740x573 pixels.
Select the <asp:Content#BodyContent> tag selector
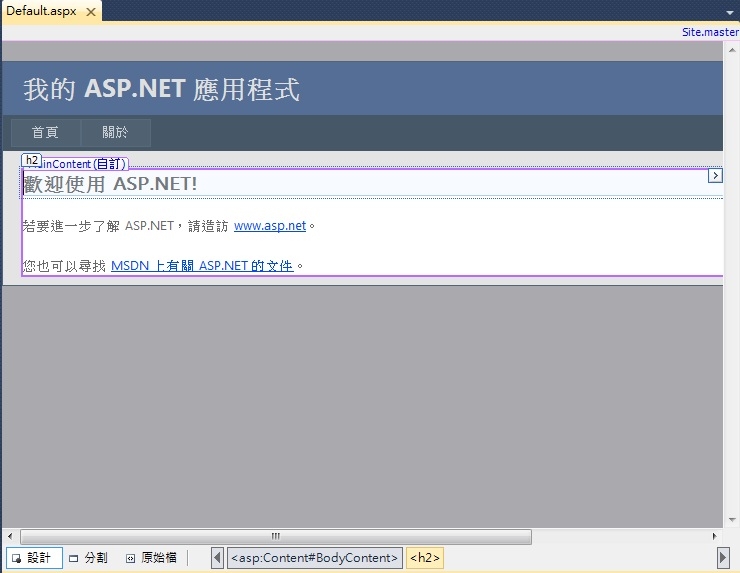pos(315,558)
